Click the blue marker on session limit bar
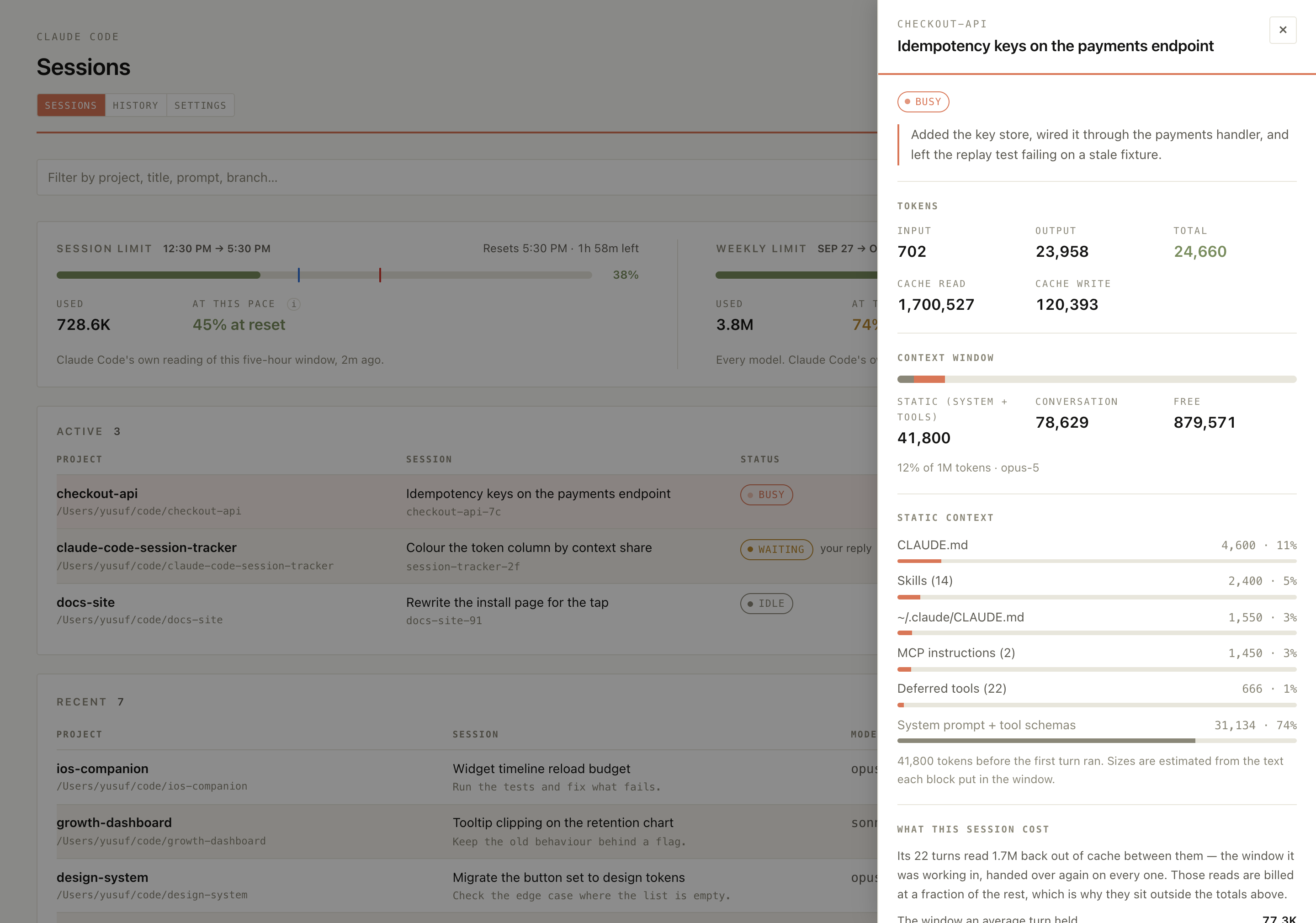 click(299, 275)
